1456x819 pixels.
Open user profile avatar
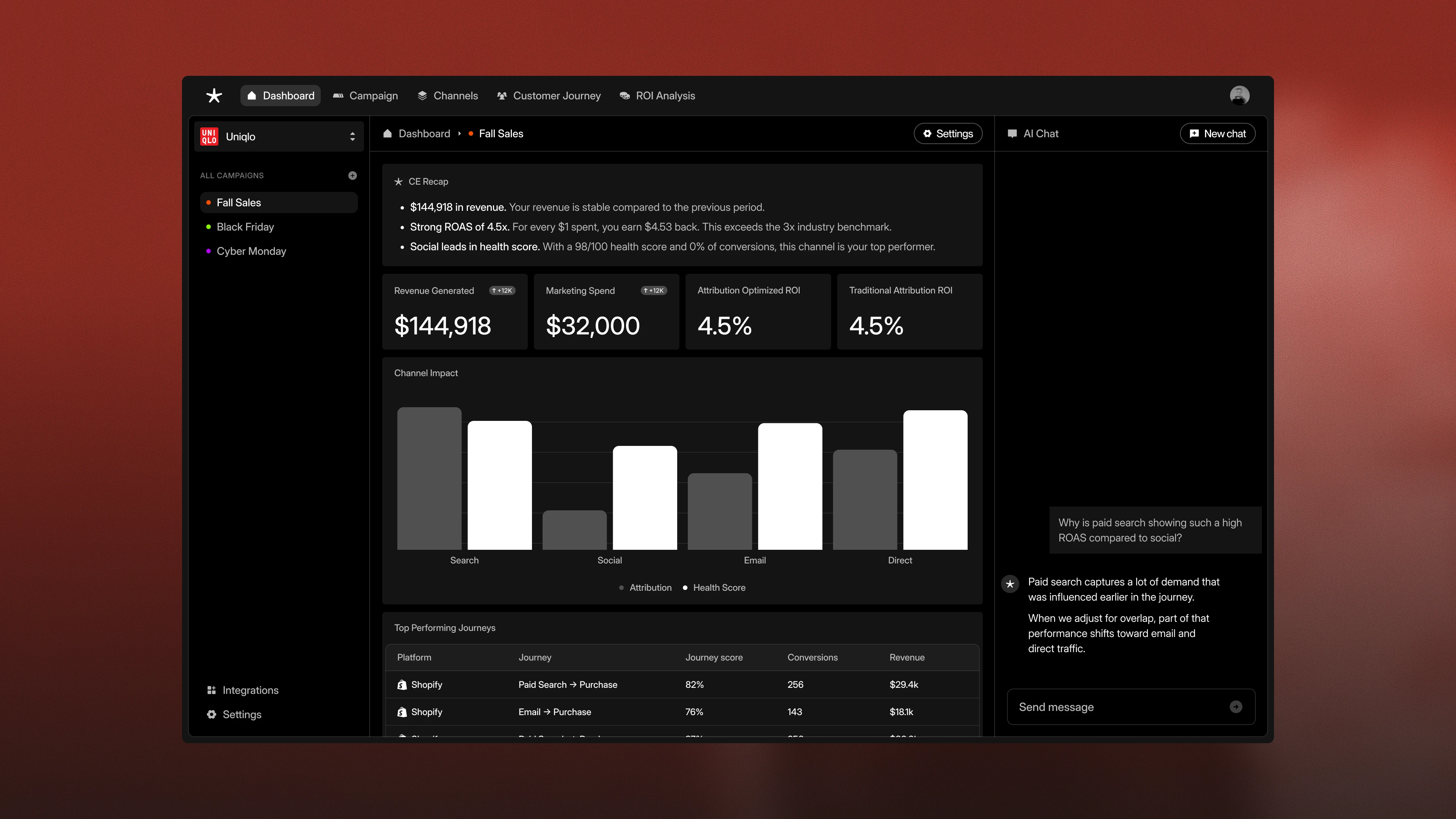coord(1239,96)
